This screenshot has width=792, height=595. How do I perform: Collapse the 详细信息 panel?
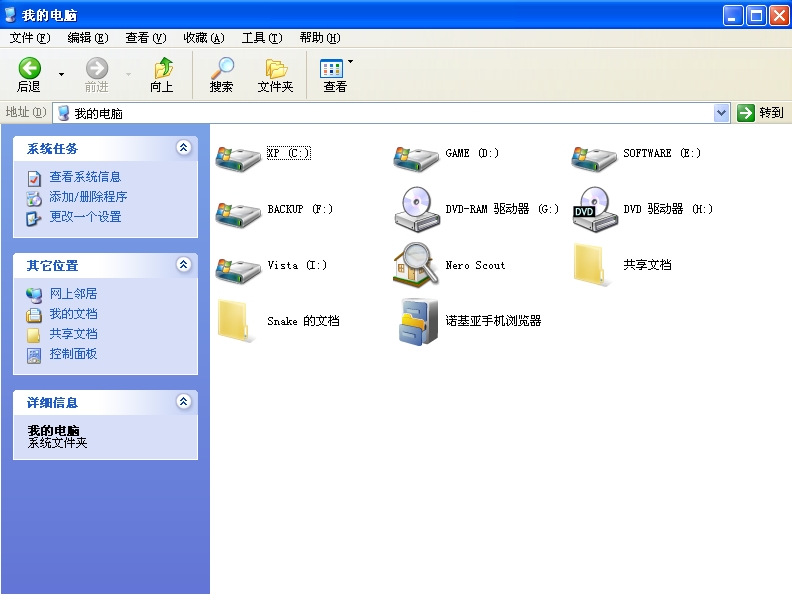point(183,402)
